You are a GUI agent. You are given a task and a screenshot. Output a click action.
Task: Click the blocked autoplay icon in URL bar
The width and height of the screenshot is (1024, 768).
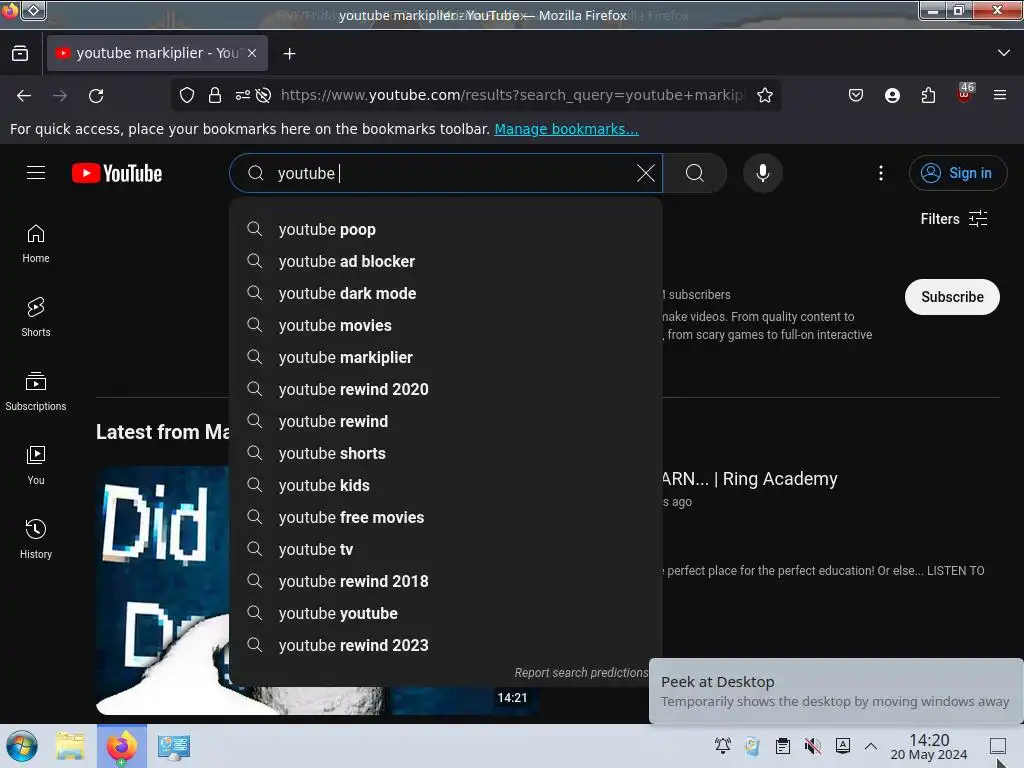click(263, 95)
